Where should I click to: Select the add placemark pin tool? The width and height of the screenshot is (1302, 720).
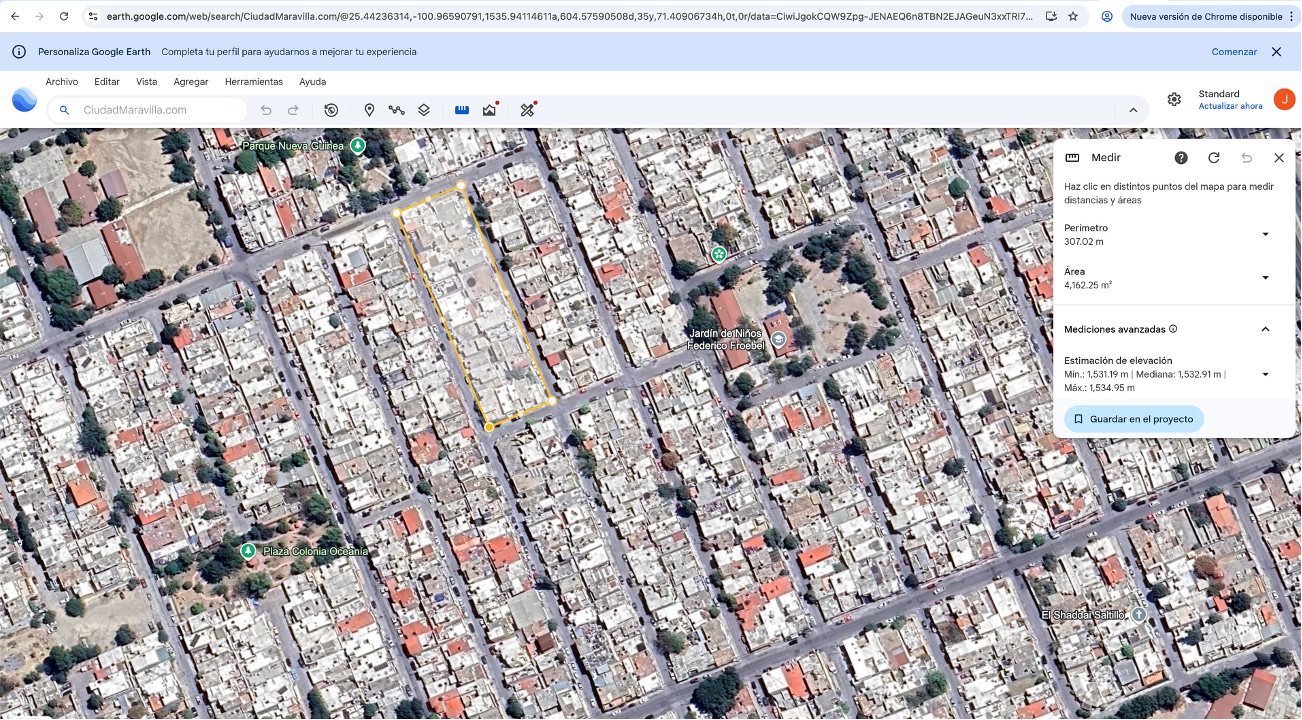coord(369,110)
